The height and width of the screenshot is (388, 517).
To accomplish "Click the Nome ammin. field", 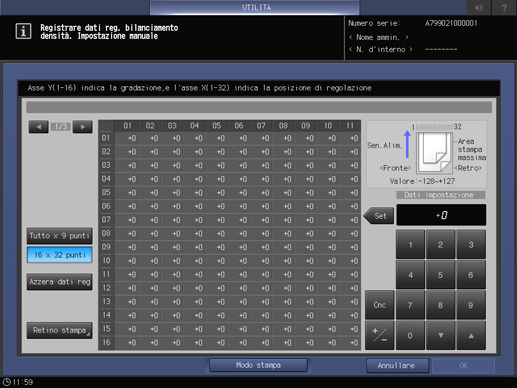I will pos(379,37).
